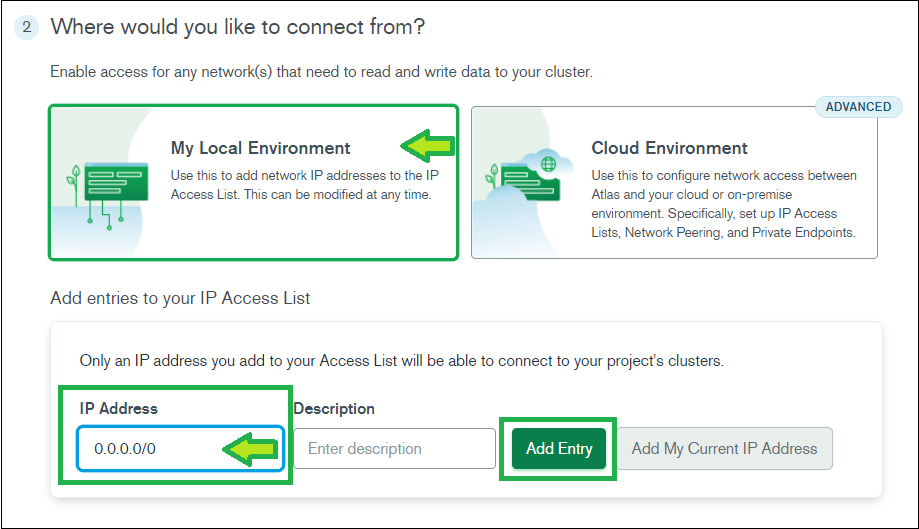Click the green arrow inside IP Address field

click(x=250, y=449)
